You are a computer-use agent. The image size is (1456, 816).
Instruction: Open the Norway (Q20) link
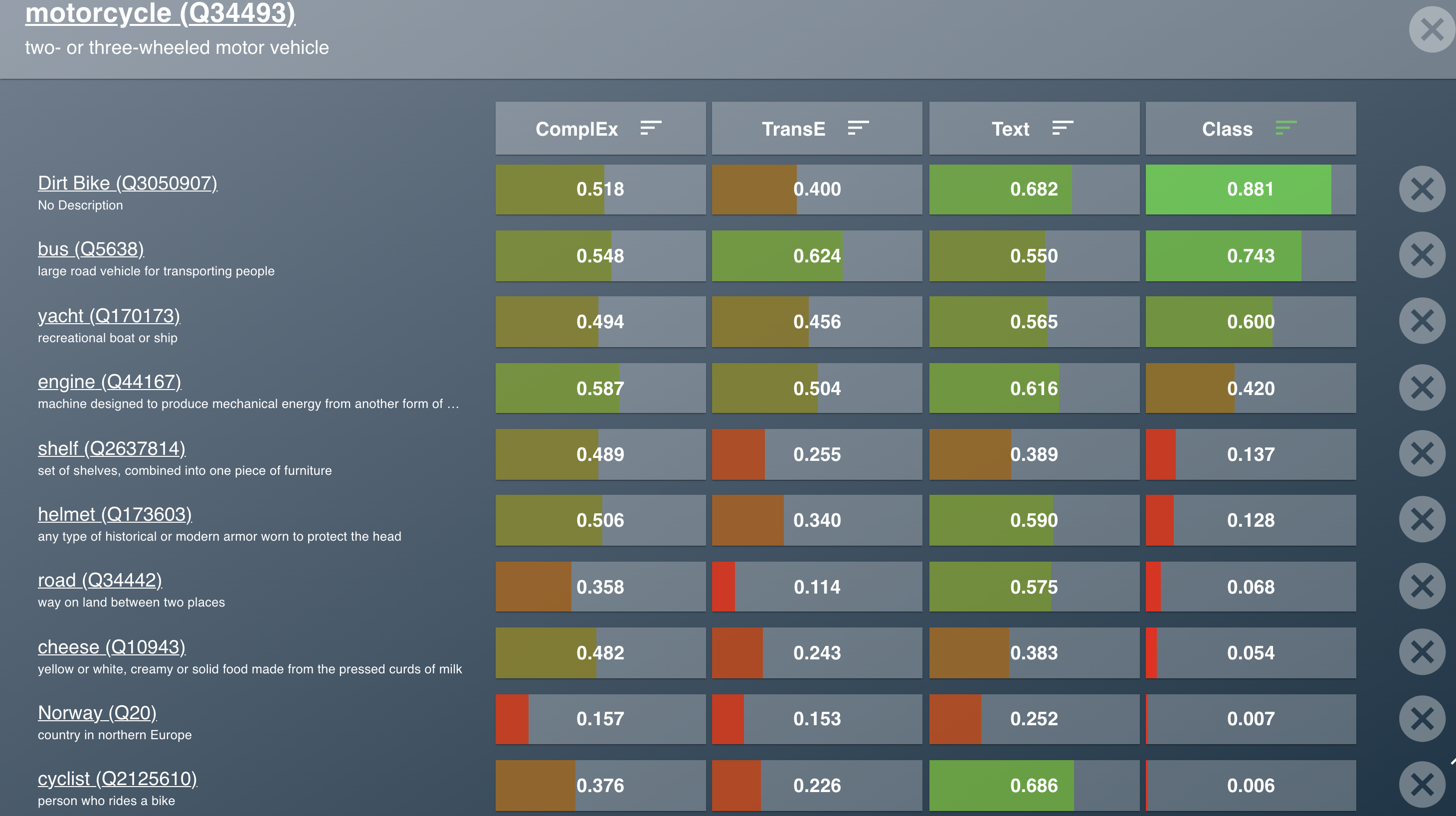(97, 713)
